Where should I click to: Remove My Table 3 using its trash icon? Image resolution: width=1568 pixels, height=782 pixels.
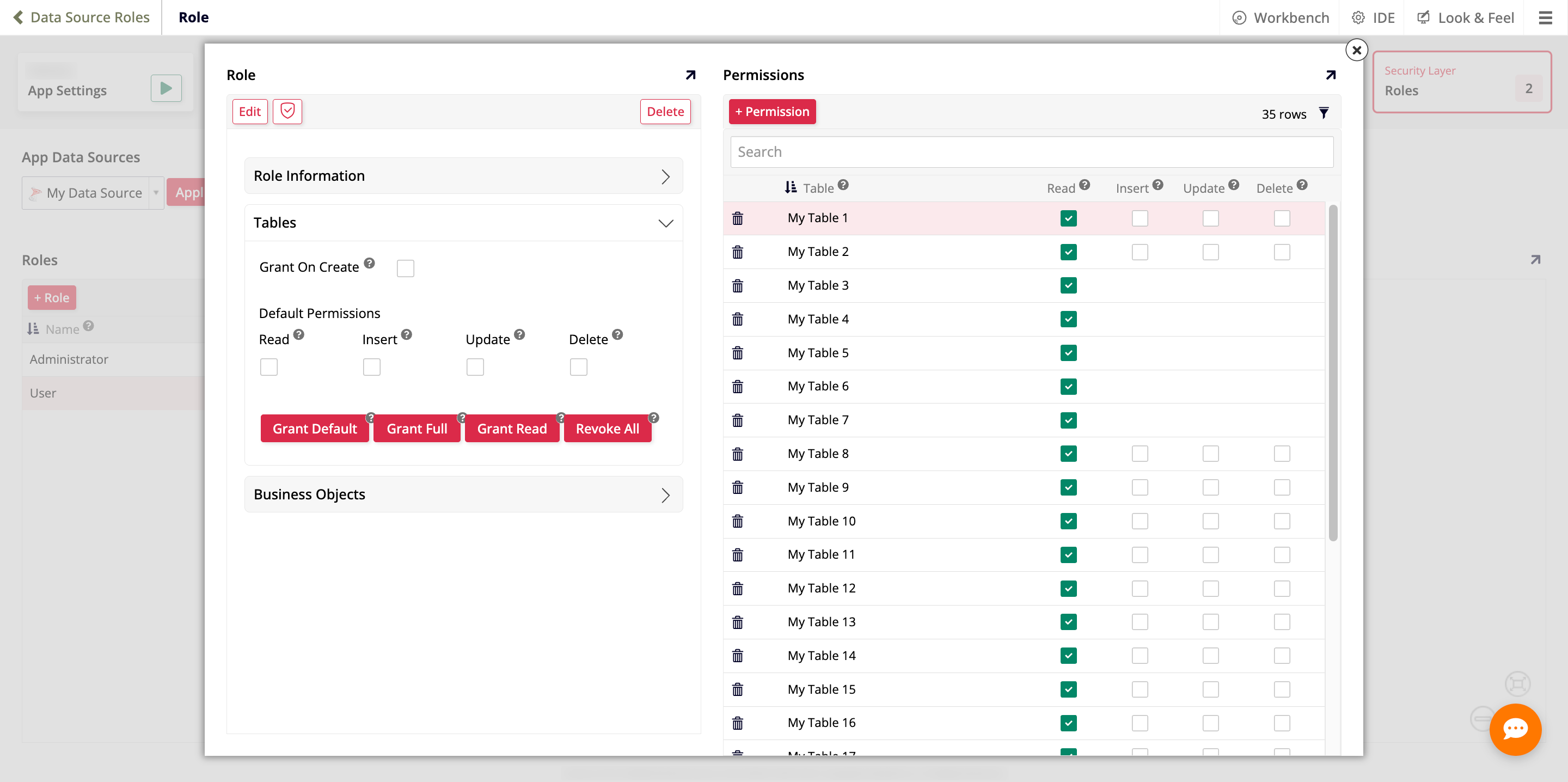point(738,286)
